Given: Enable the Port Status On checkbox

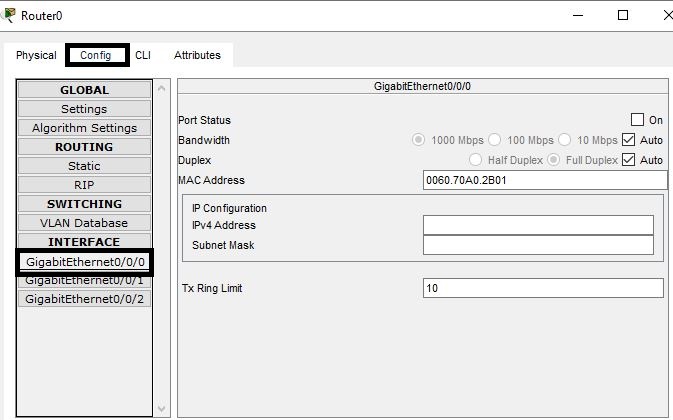Looking at the screenshot, I should pyautogui.click(x=637, y=120).
